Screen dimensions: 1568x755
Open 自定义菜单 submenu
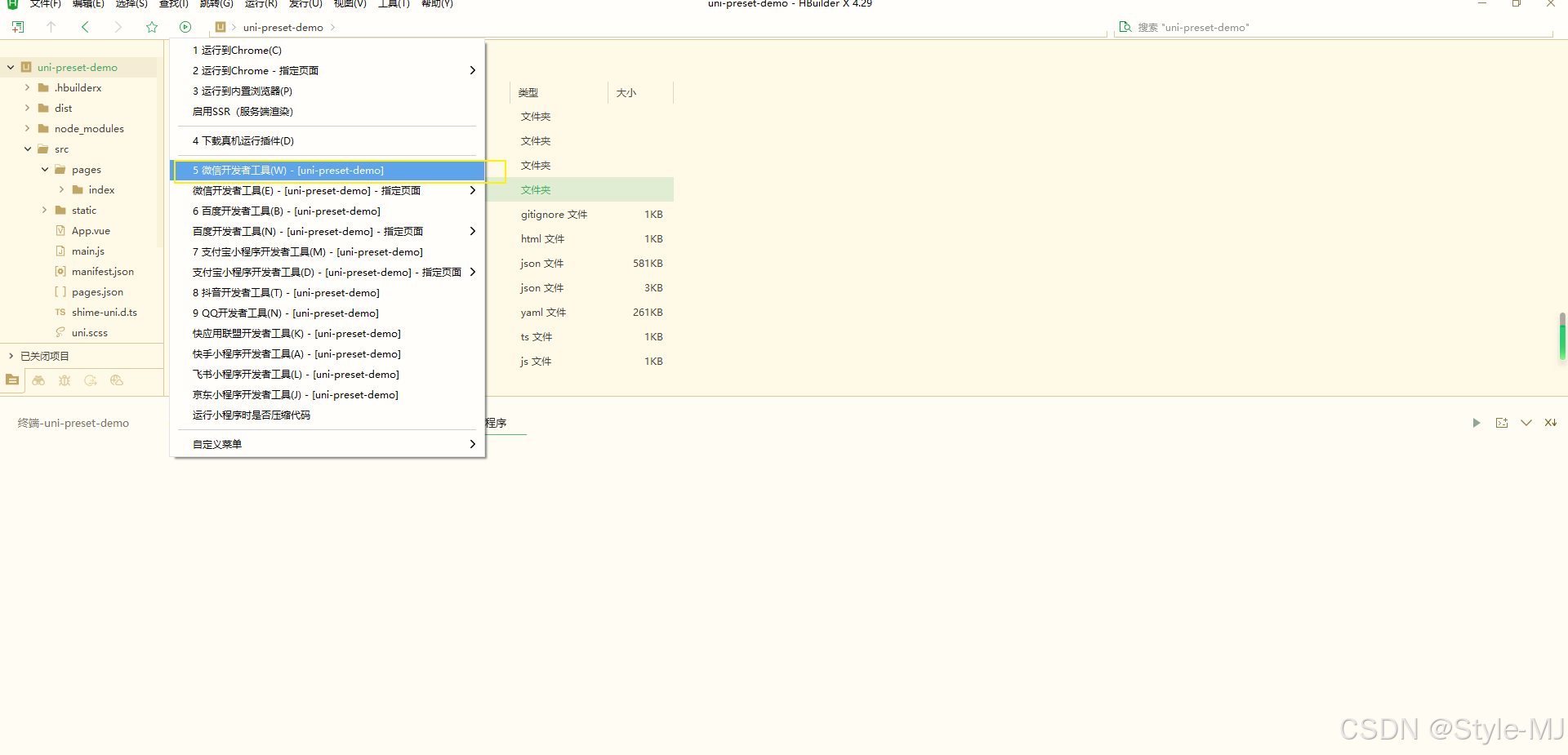[x=327, y=444]
